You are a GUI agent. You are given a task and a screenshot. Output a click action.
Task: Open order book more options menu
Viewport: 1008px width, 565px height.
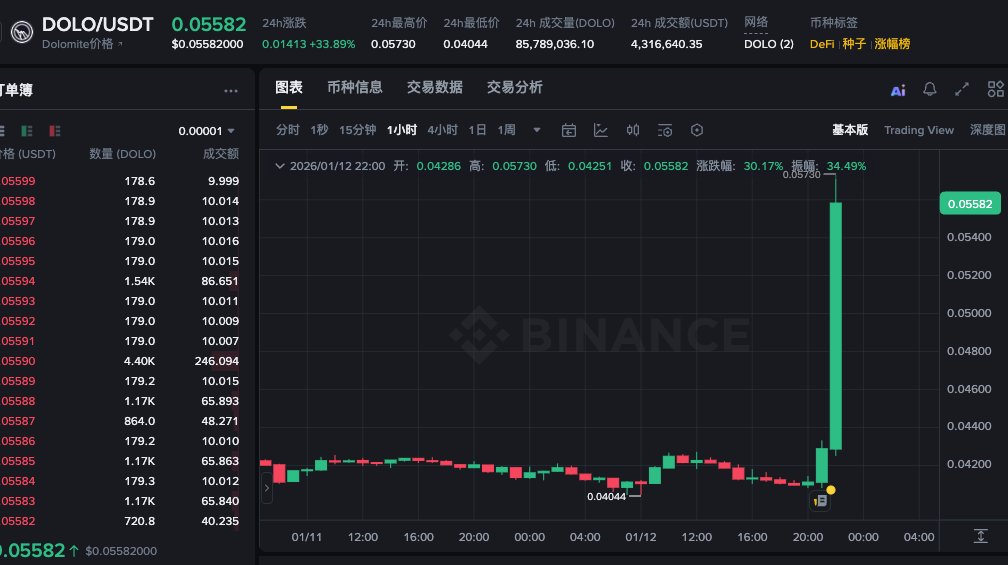point(231,91)
